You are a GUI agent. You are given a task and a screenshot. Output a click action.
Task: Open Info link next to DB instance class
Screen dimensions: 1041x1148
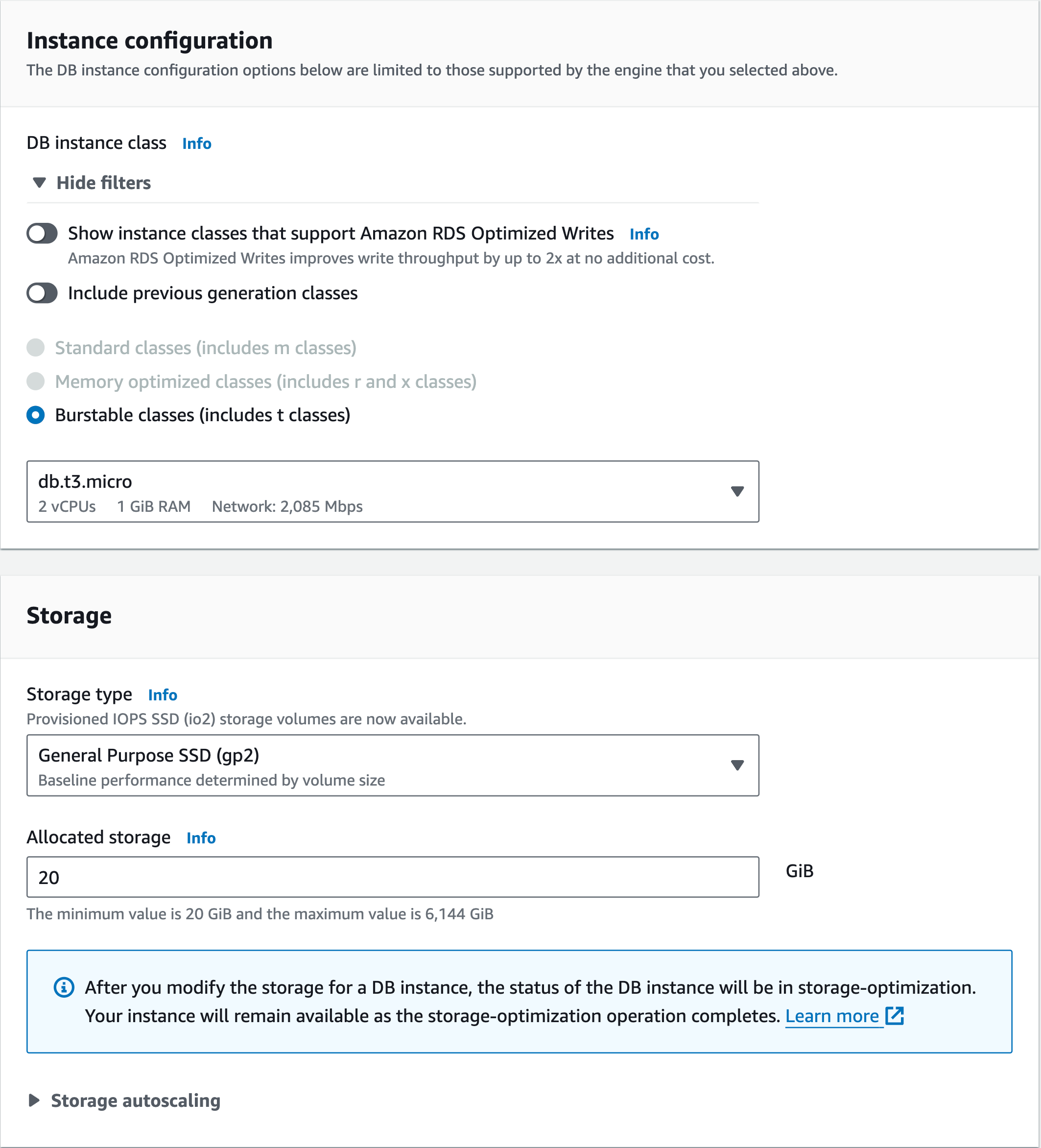[197, 143]
